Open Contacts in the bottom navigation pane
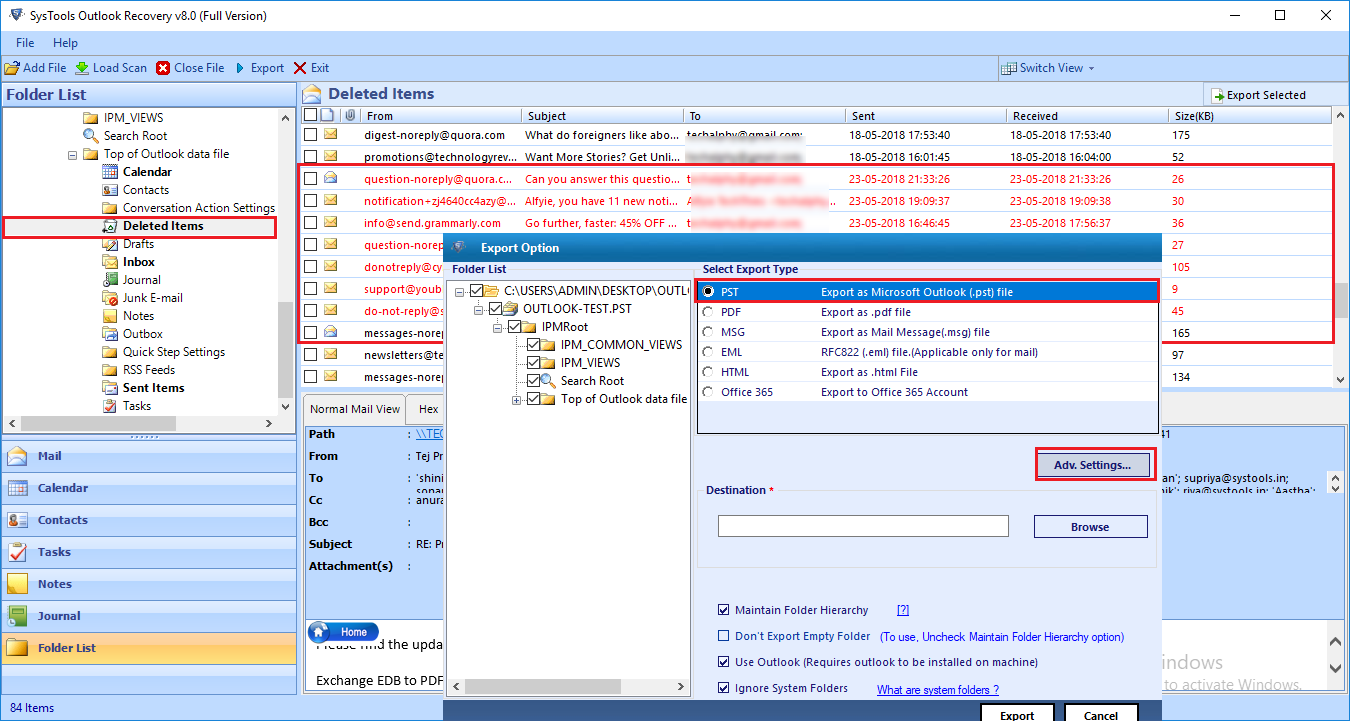Viewport: 1350px width, 721px height. 62,520
